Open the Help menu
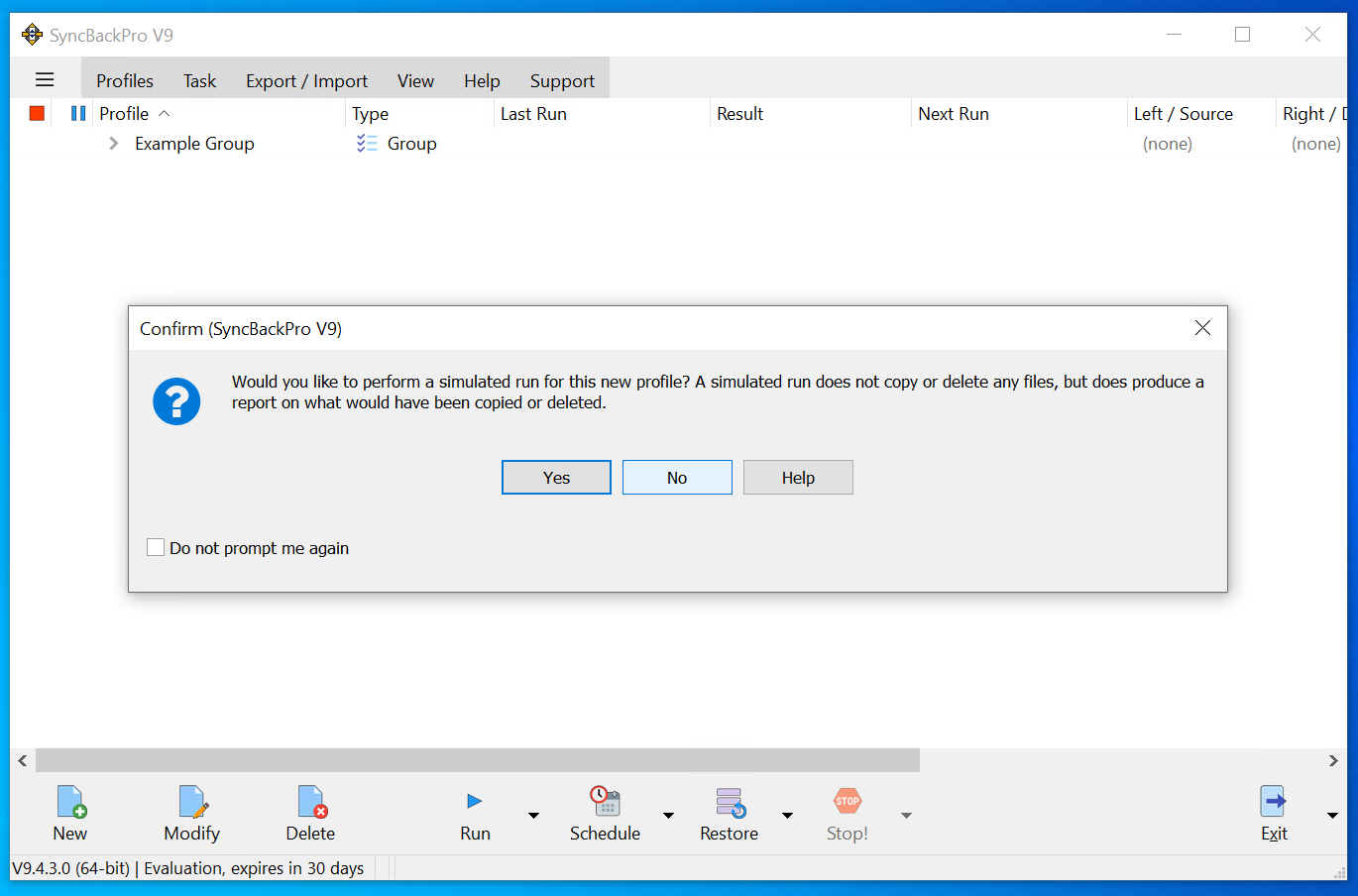Screen dimensions: 1358x896 (x=482, y=81)
